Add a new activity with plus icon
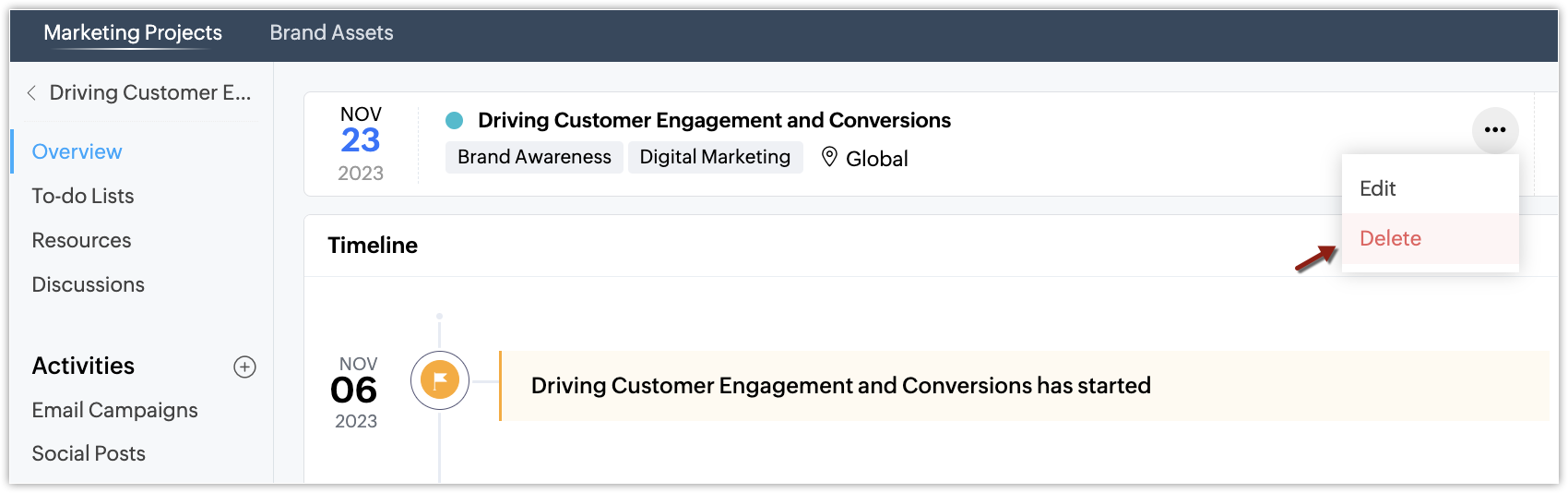Screen dimensions: 1568x493 pyautogui.click(x=244, y=367)
